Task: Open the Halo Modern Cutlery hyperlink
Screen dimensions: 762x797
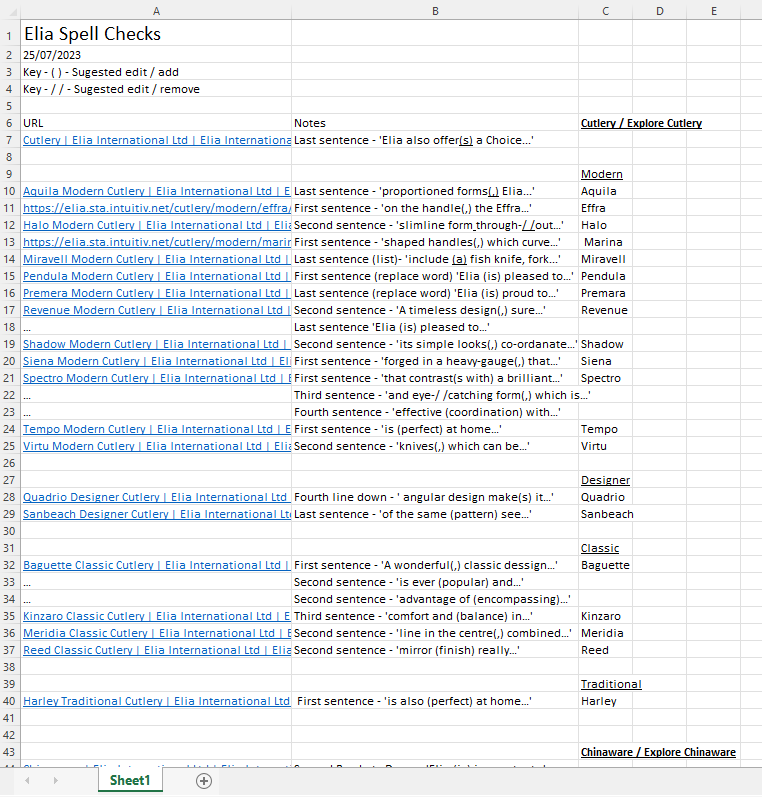Action: (156, 225)
